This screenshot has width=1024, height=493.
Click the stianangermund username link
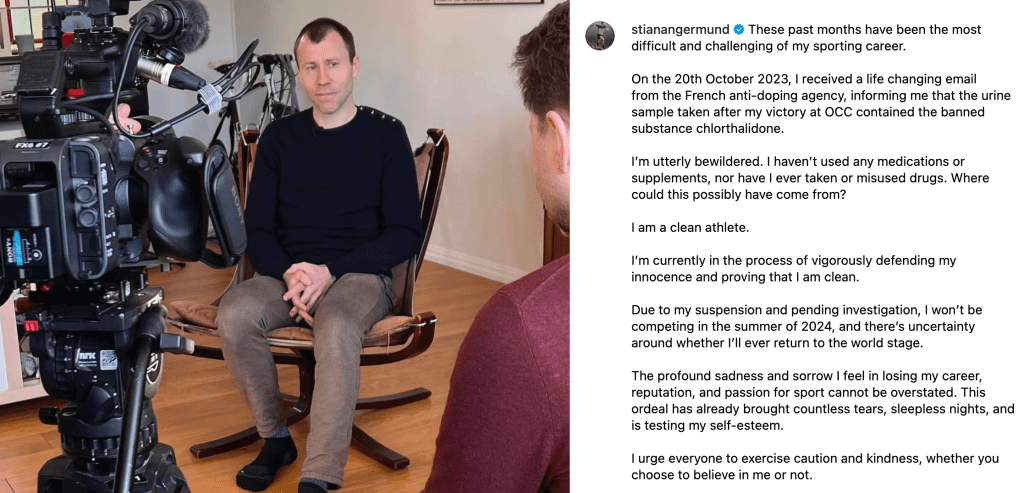tap(680, 30)
